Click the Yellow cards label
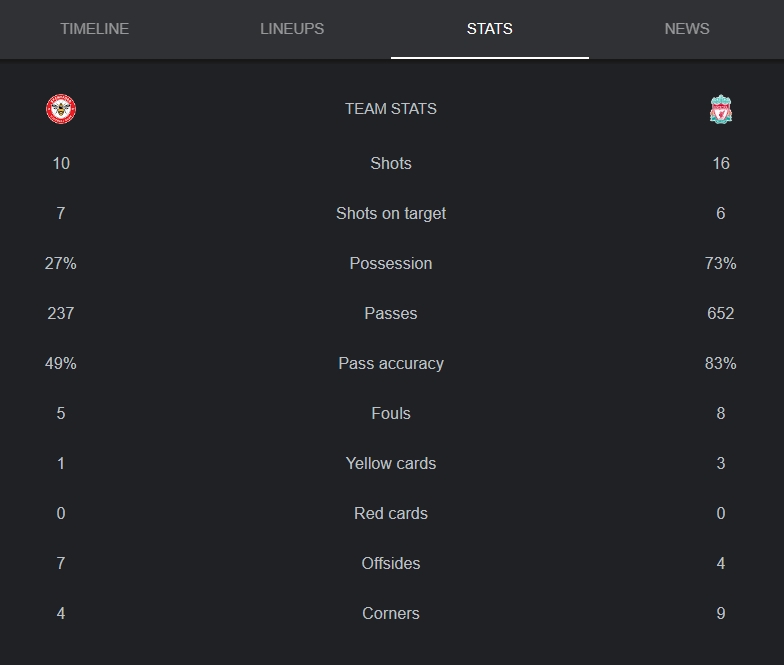The height and width of the screenshot is (665, 784). [391, 464]
